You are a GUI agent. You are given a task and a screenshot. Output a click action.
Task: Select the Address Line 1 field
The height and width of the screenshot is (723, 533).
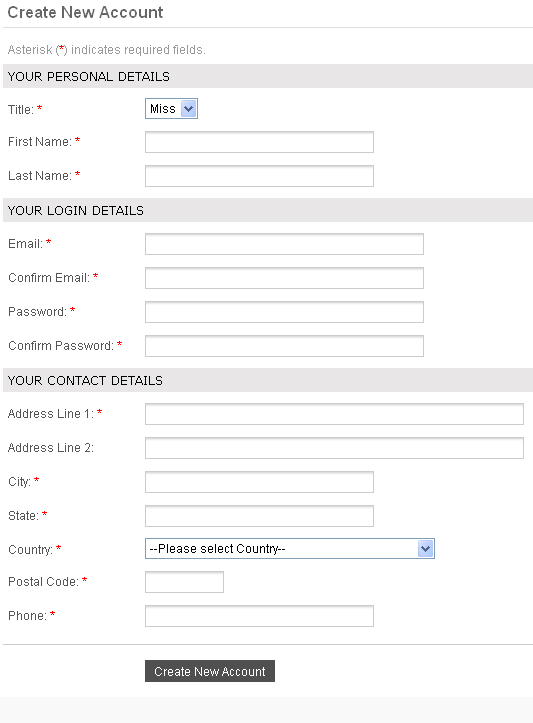click(x=334, y=414)
